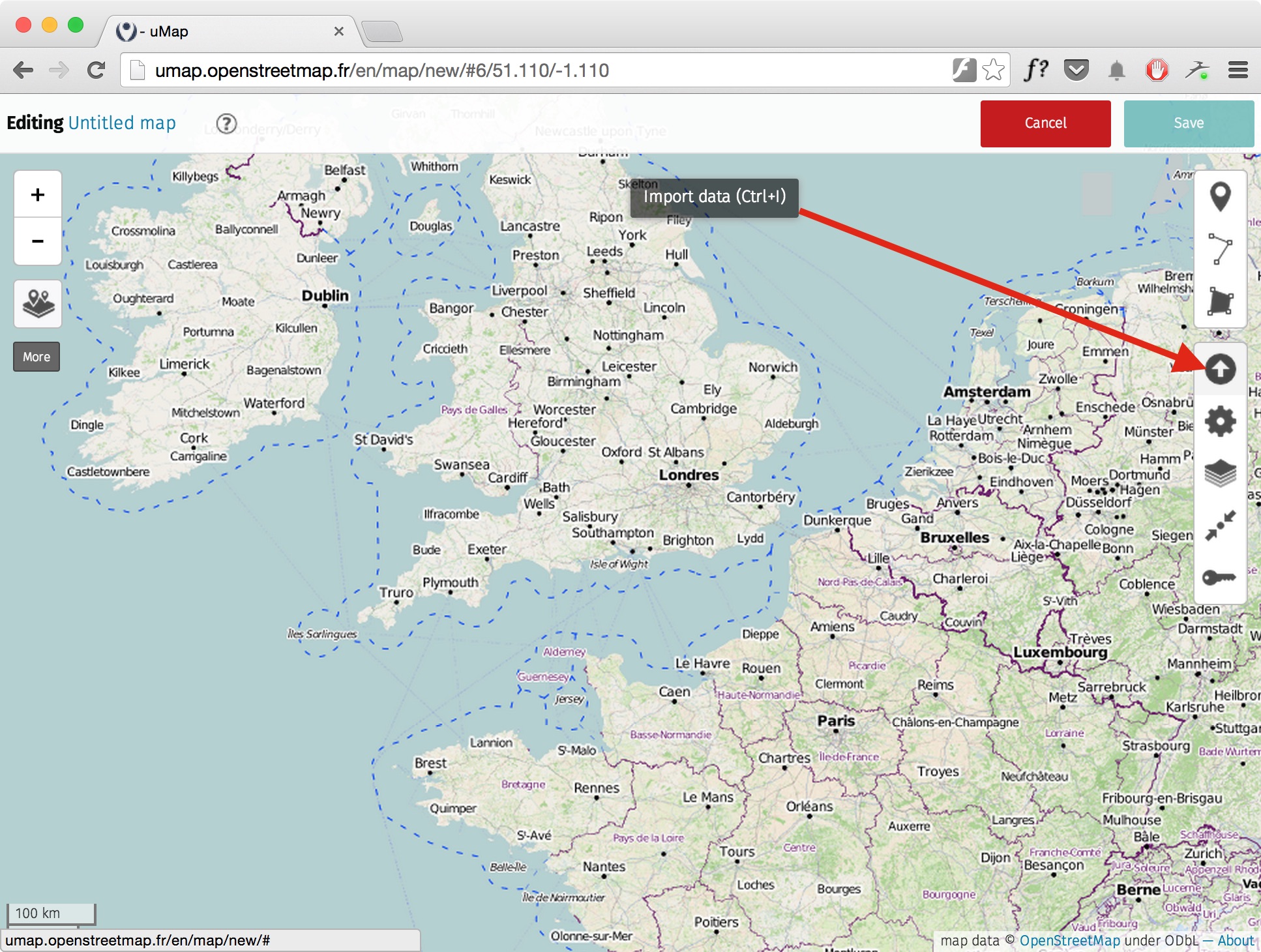The height and width of the screenshot is (952, 1261).
Task: Select the draw polygon tool
Action: [x=1220, y=301]
